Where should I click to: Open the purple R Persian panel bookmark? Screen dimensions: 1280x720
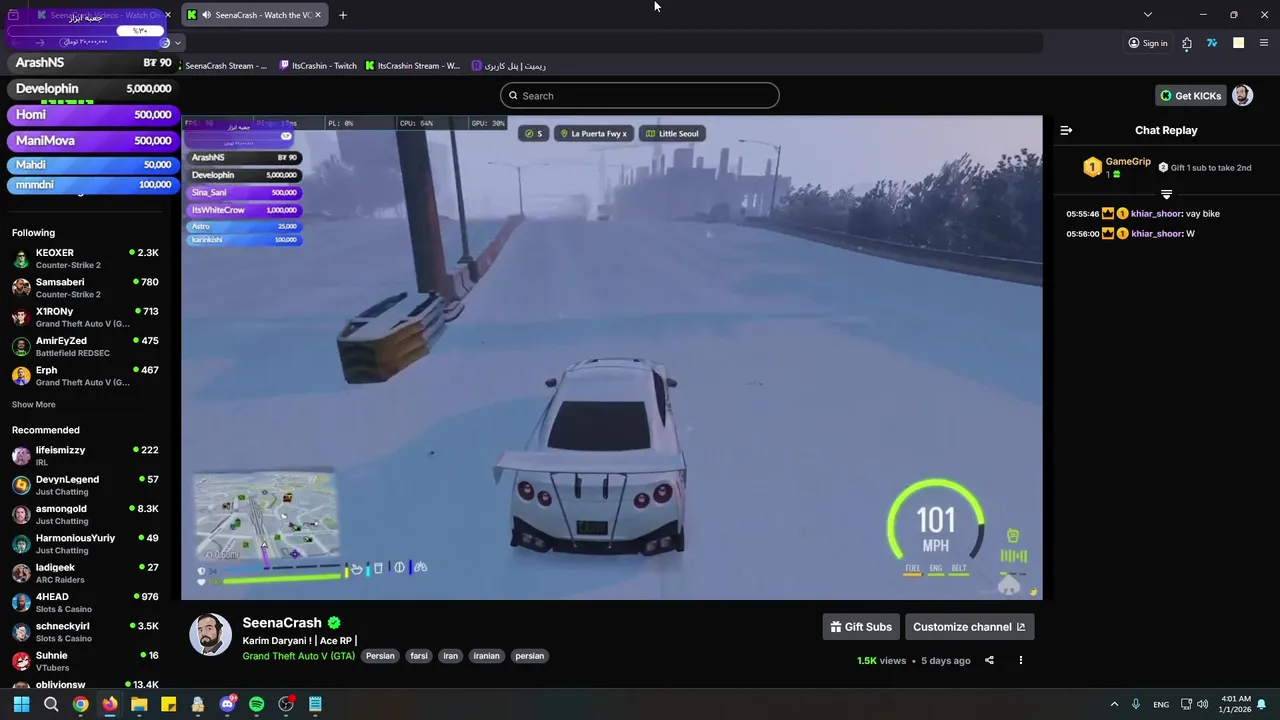[509, 66]
